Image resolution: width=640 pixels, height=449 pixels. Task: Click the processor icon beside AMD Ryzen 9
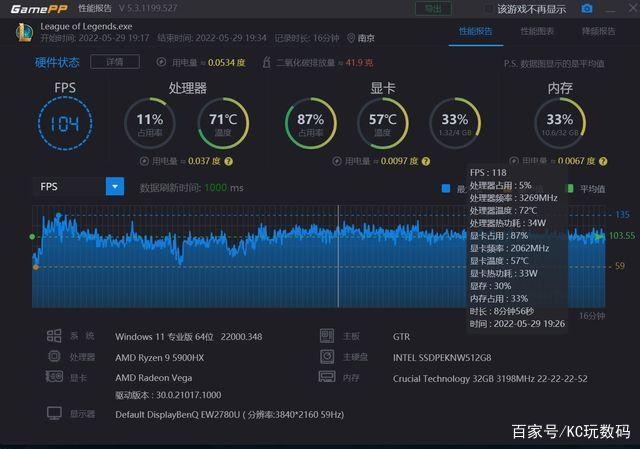tap(54, 356)
